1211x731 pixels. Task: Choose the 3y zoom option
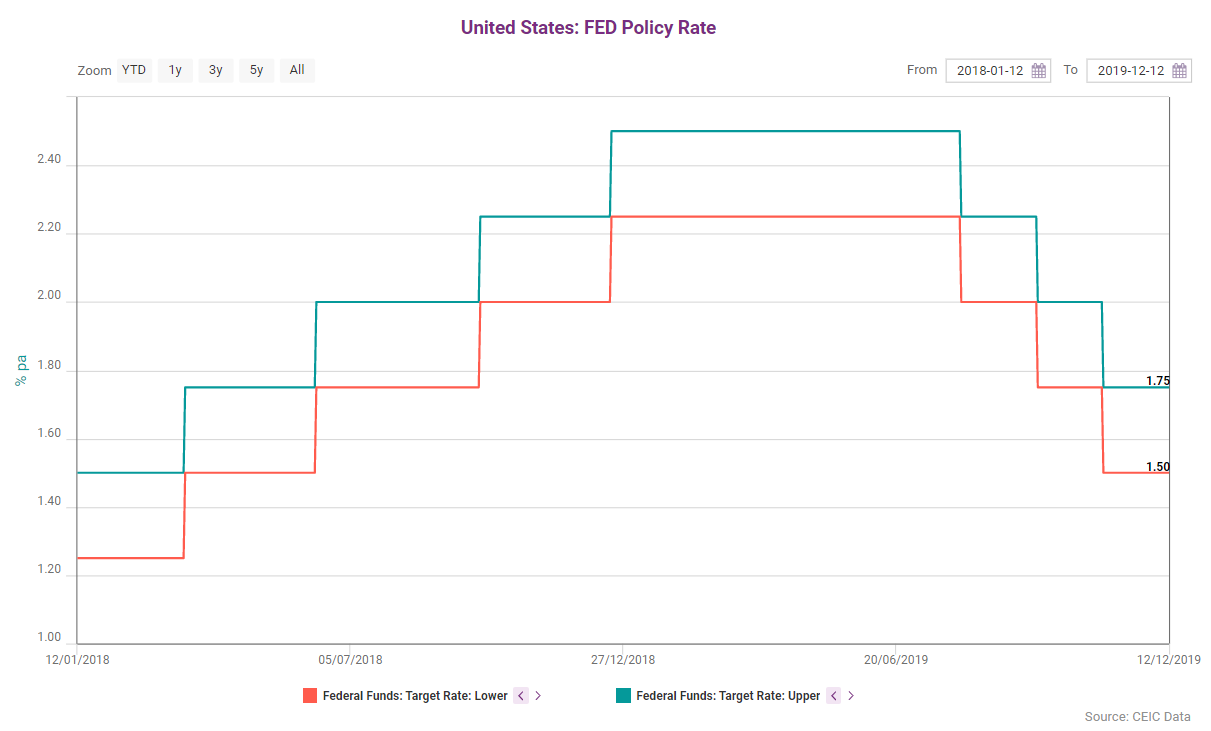216,70
